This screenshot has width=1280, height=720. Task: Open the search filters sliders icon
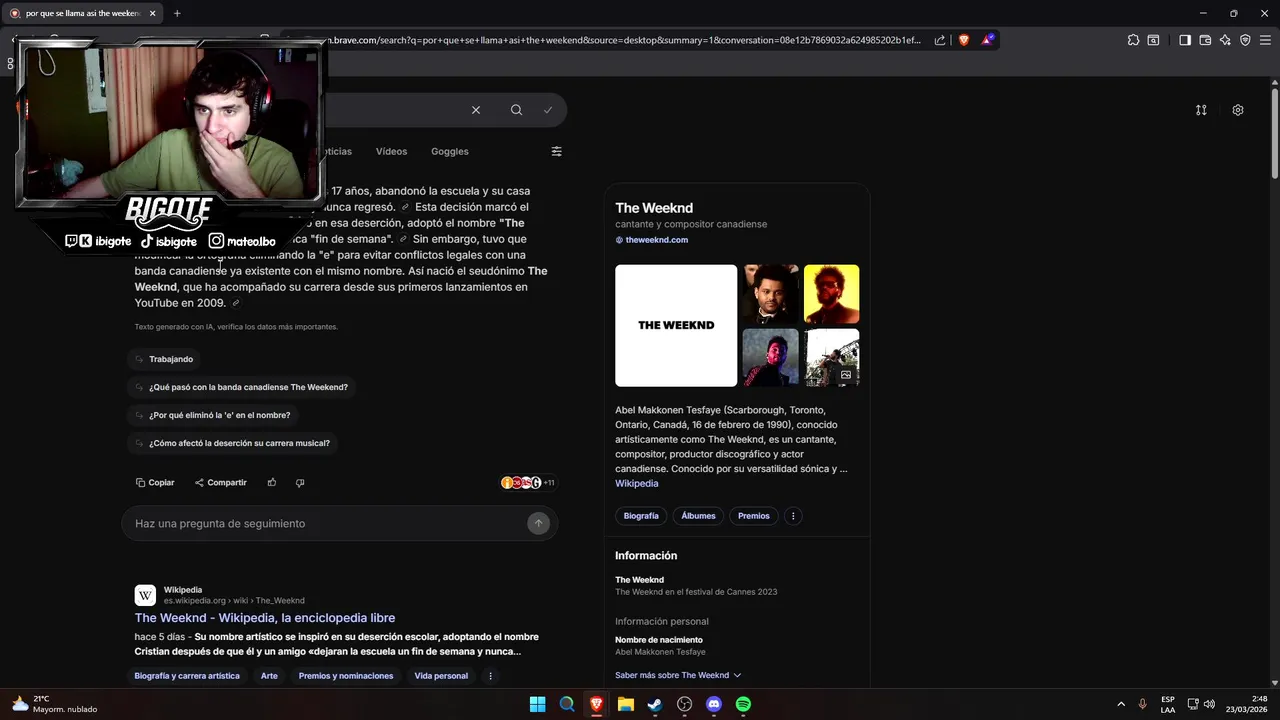[x=556, y=151]
